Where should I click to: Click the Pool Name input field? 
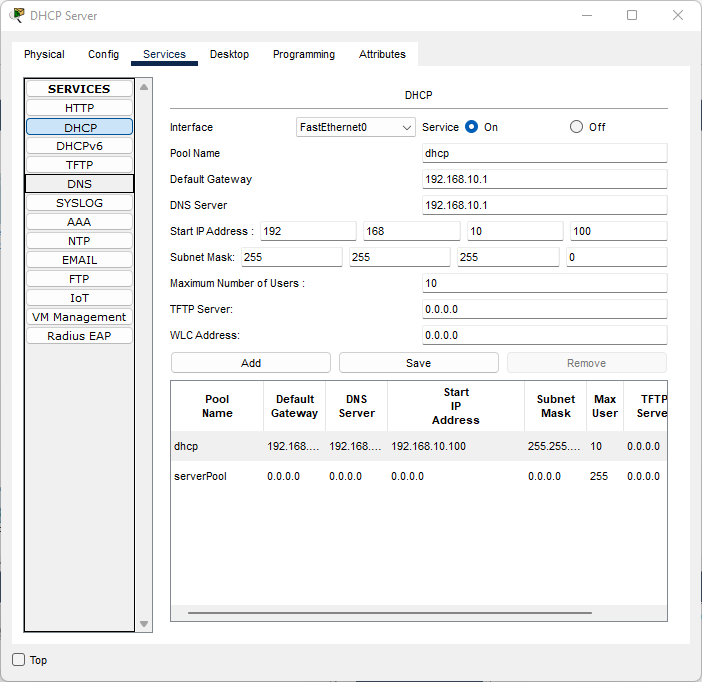pyautogui.click(x=544, y=153)
